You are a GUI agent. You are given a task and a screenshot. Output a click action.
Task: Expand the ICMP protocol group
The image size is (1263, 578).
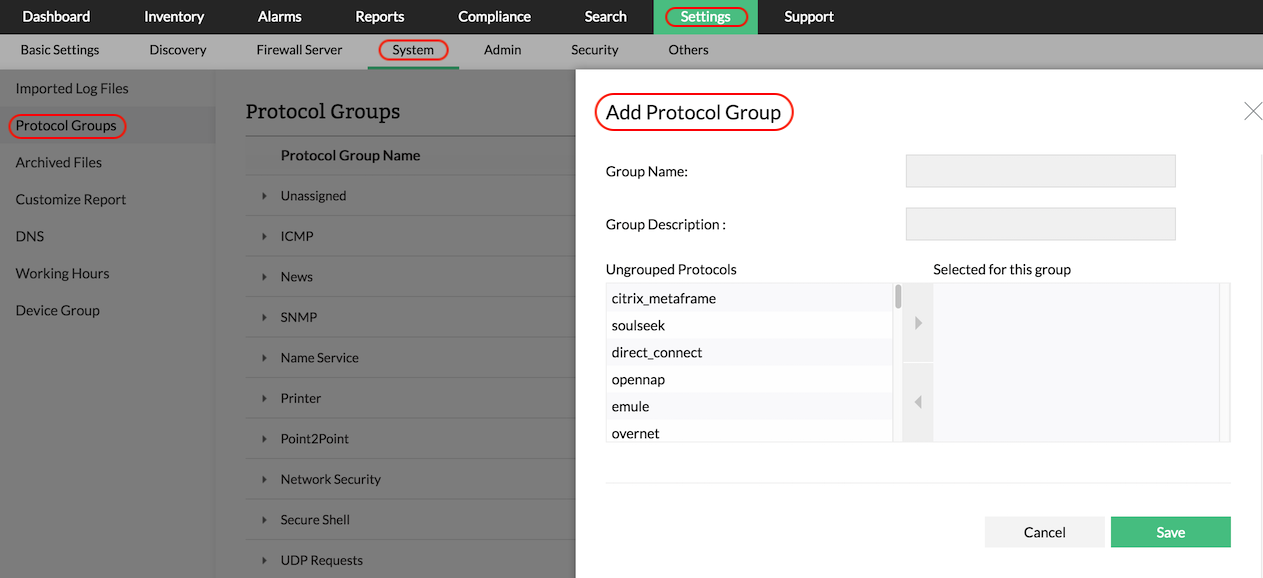[x=264, y=236]
